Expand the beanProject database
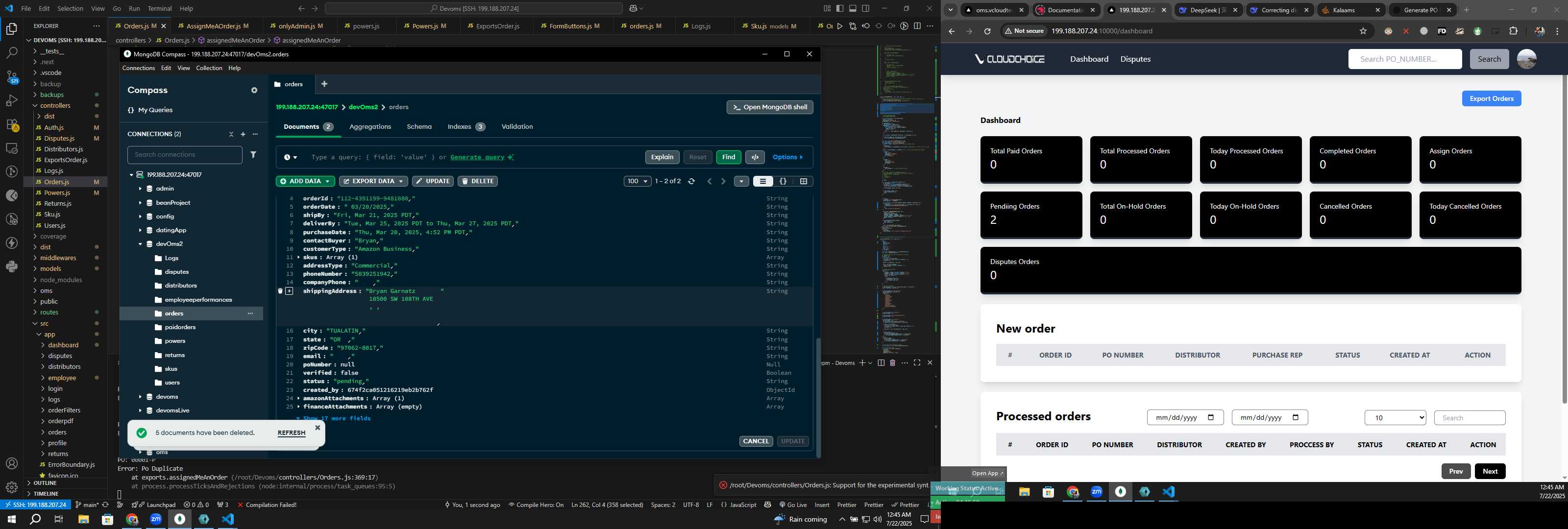The image size is (1568, 529). click(140, 203)
